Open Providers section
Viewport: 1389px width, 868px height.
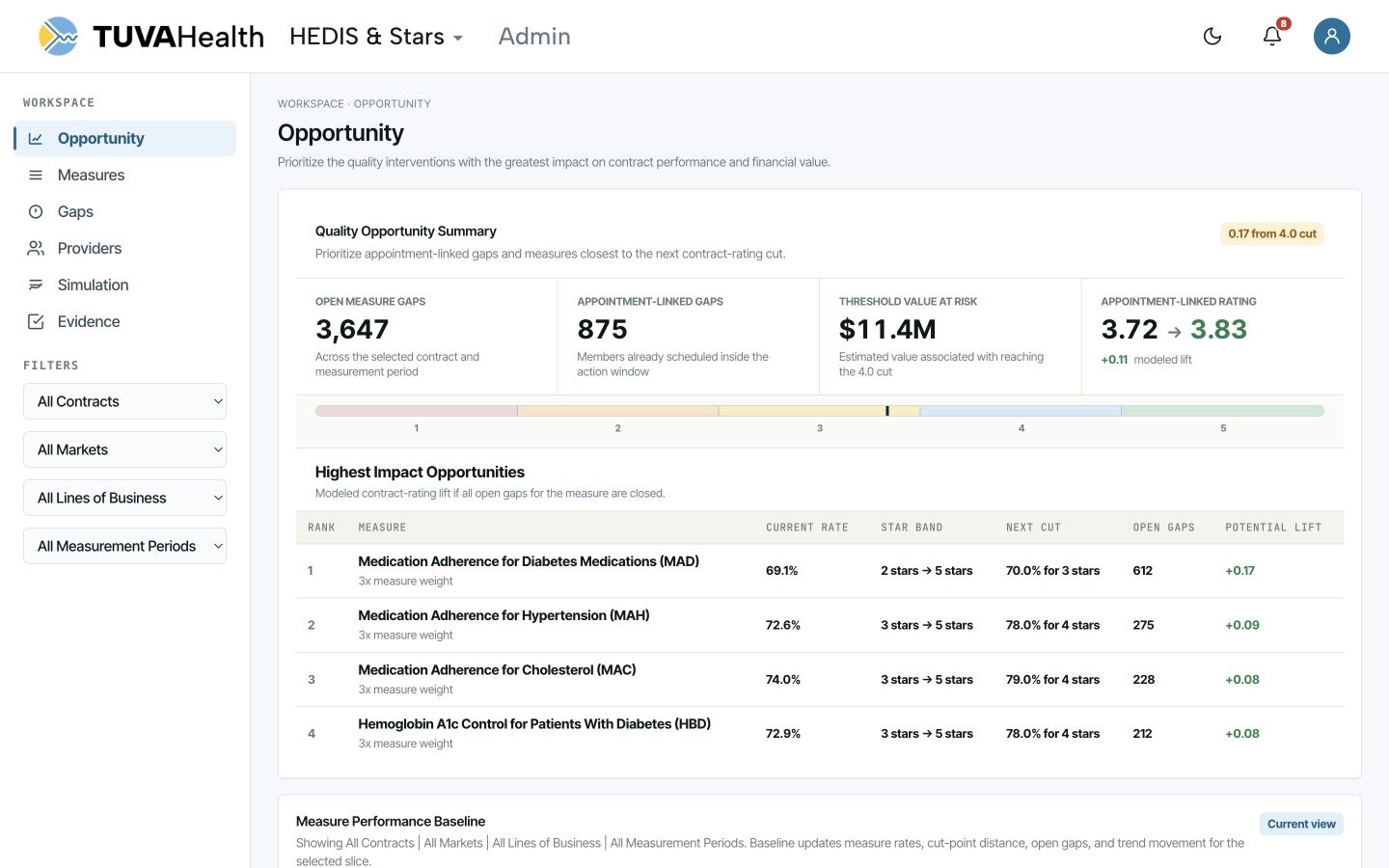click(x=125, y=249)
